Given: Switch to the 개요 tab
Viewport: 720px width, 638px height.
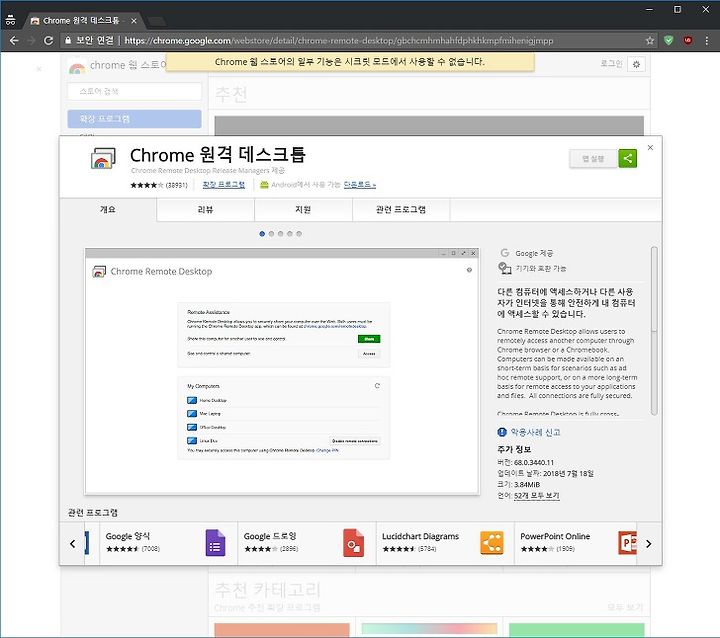Looking at the screenshot, I should pyautogui.click(x=108, y=209).
